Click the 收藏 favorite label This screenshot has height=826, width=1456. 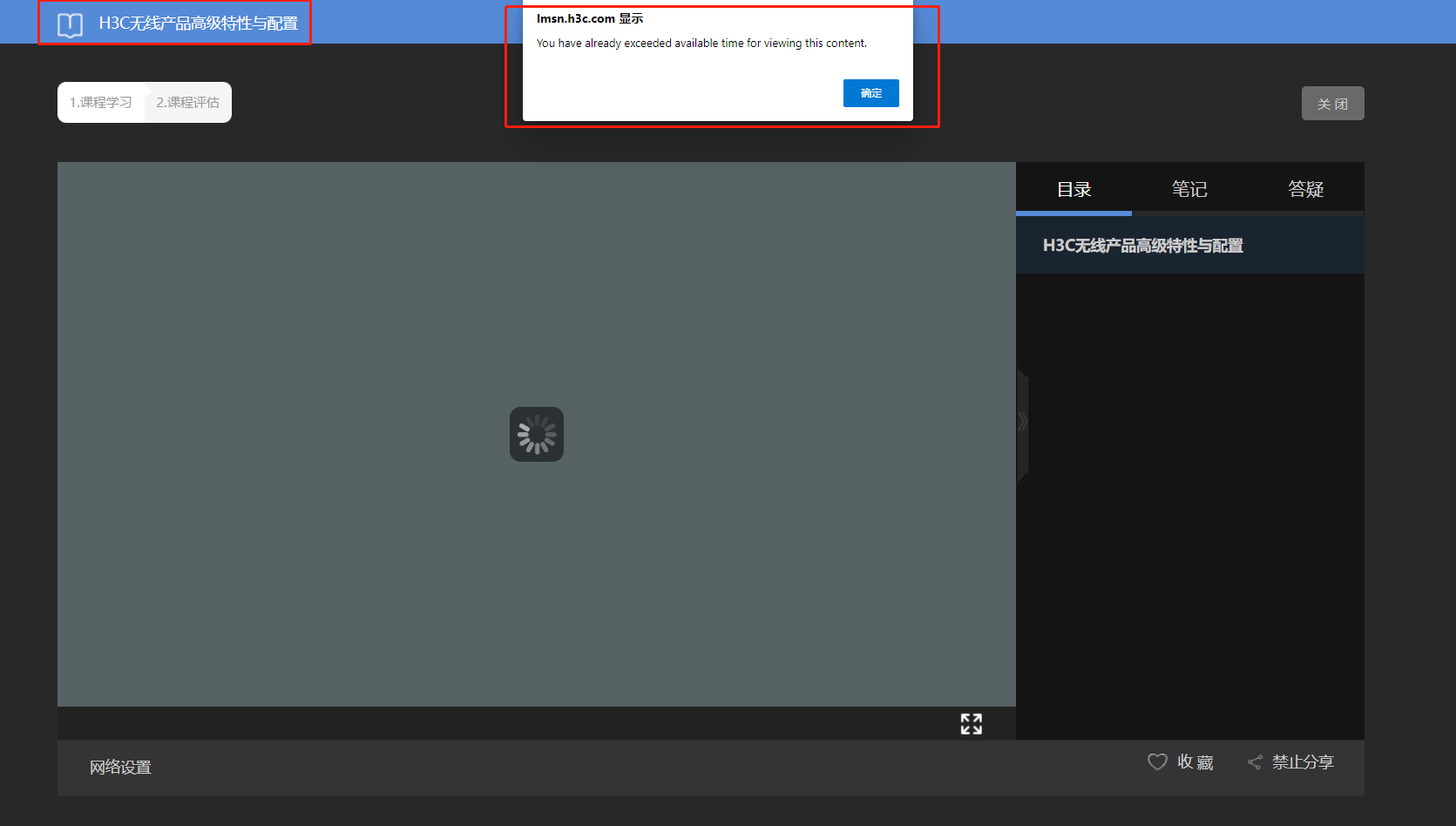[1195, 762]
